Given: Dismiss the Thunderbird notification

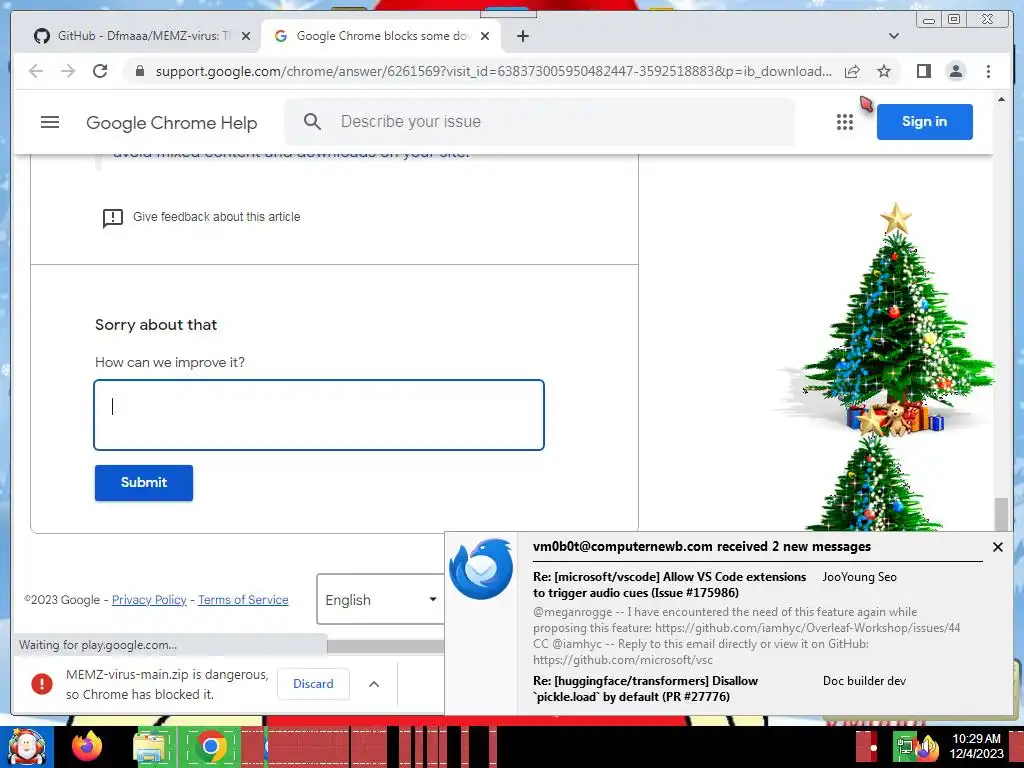Looking at the screenshot, I should coord(997,547).
